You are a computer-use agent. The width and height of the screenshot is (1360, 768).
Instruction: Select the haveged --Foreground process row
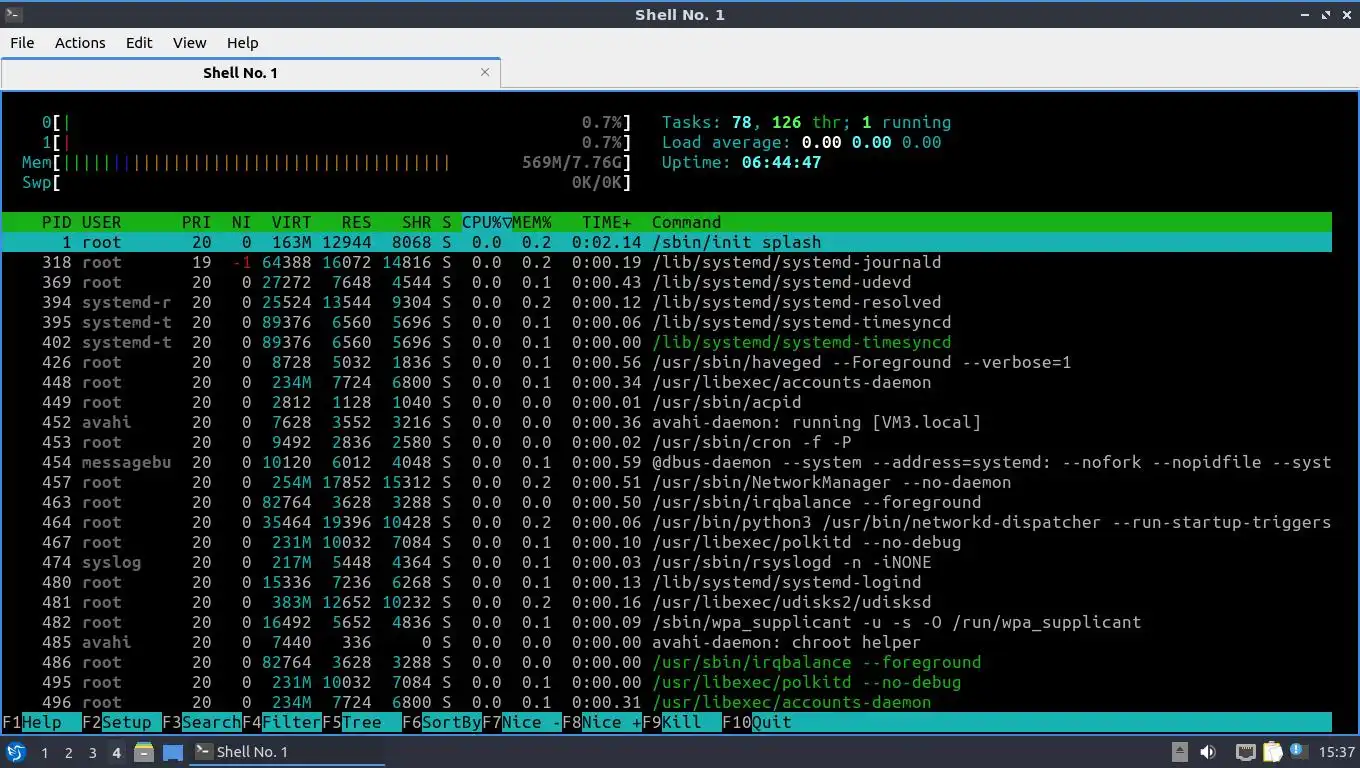pos(667,362)
